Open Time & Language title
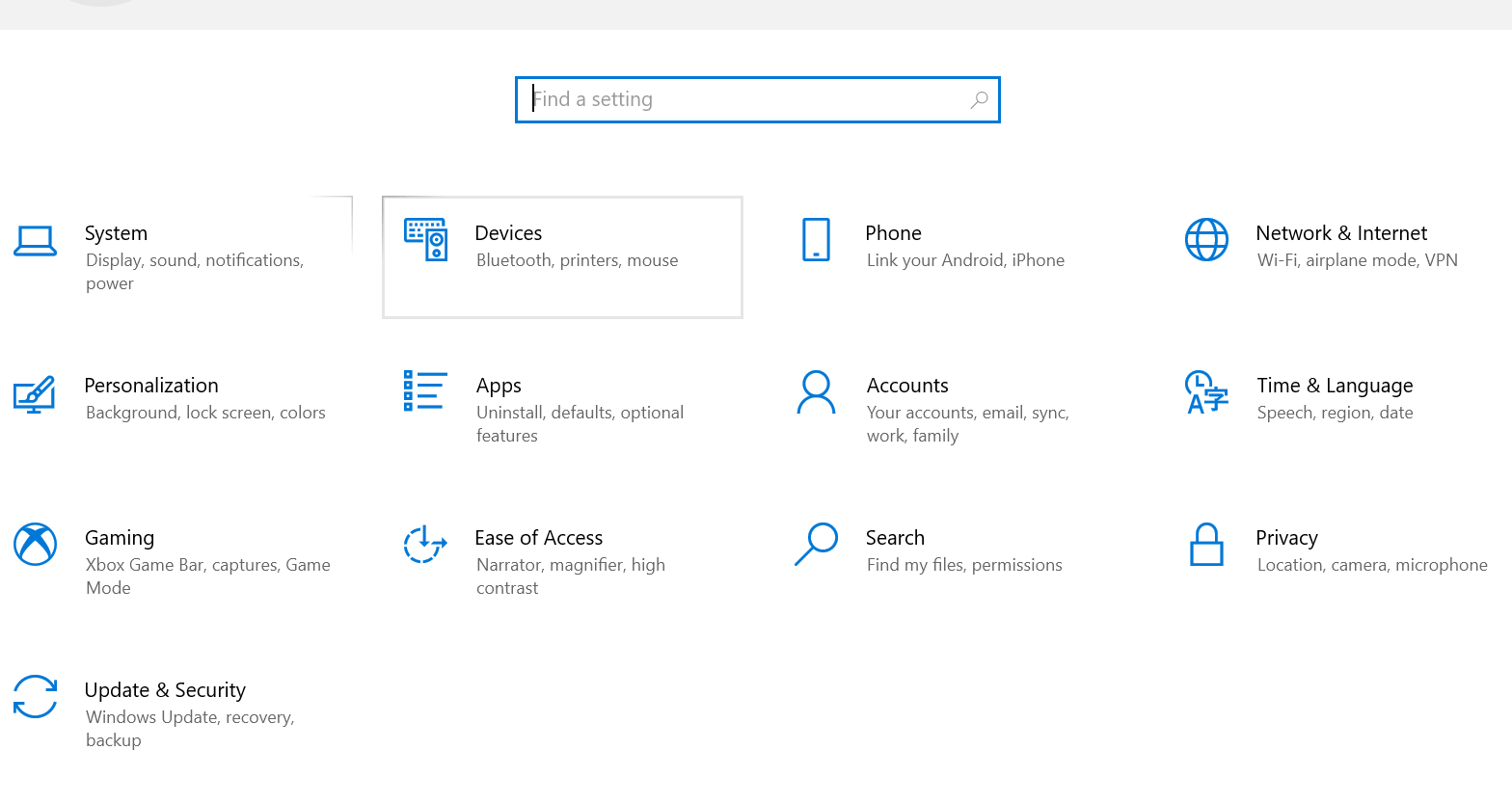The height and width of the screenshot is (804, 1512). 1335,386
